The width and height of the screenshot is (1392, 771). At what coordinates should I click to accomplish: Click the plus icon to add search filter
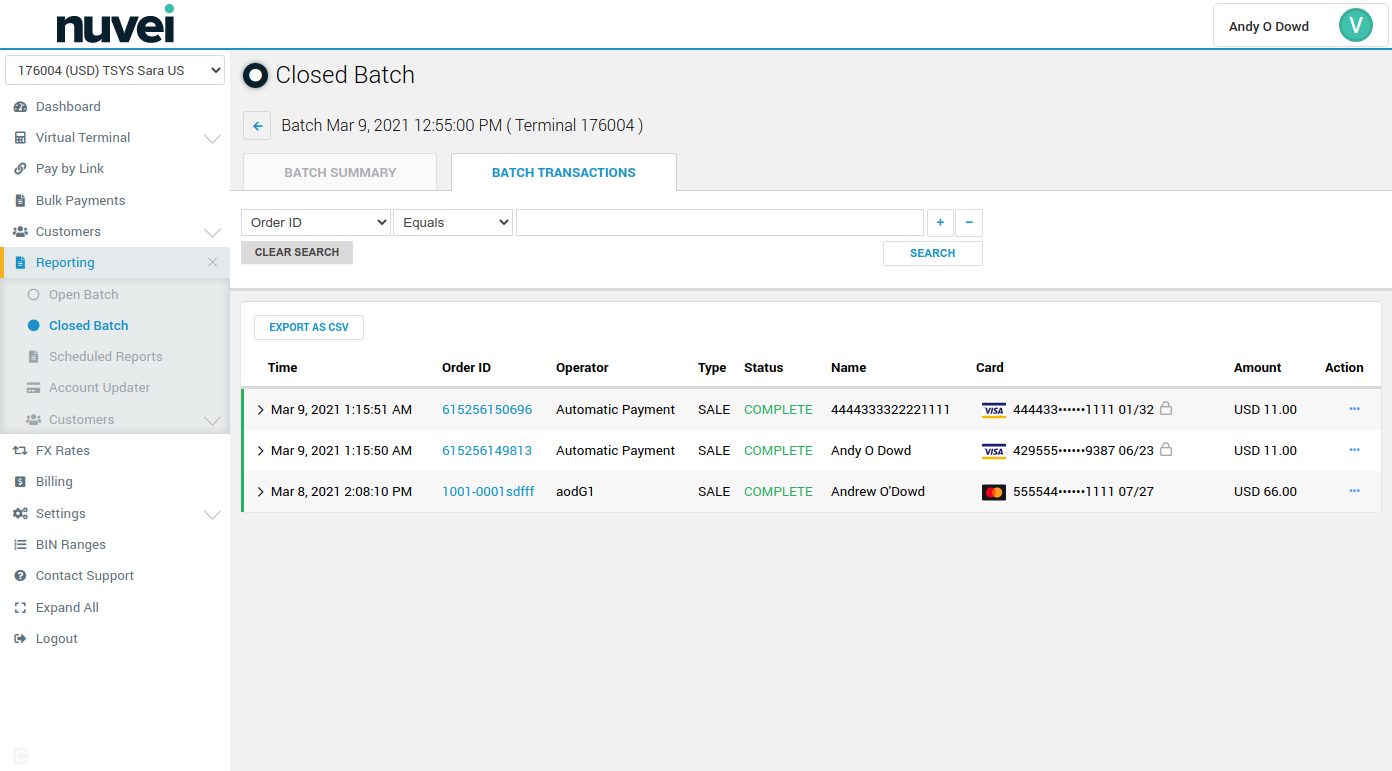click(940, 222)
